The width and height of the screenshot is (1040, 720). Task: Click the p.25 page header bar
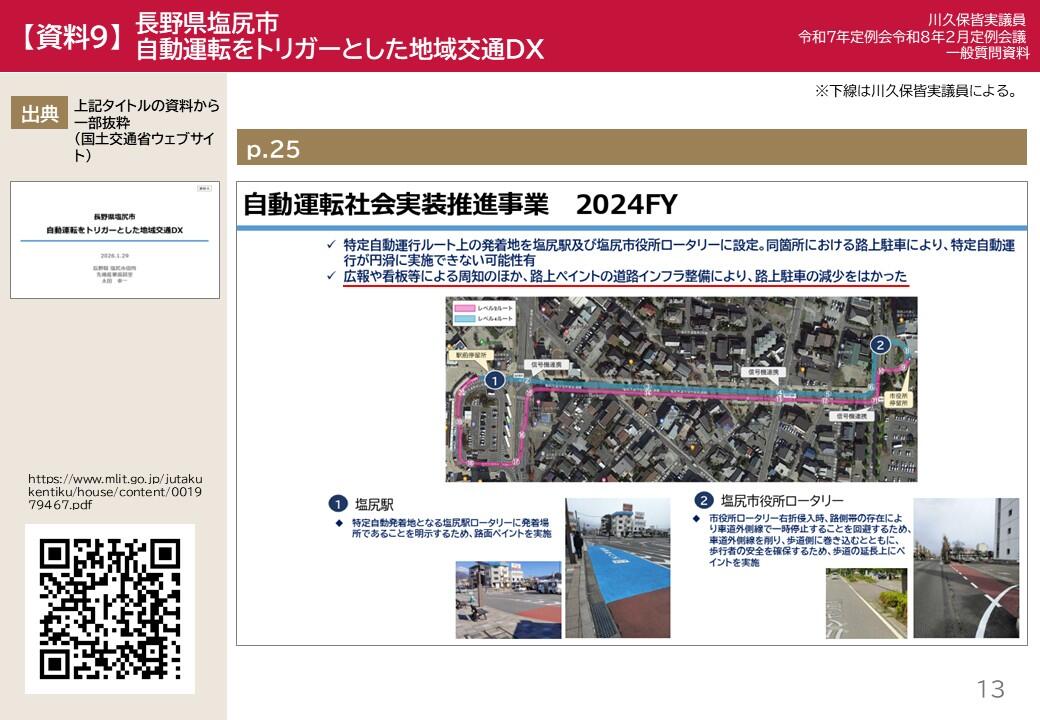(x=631, y=148)
